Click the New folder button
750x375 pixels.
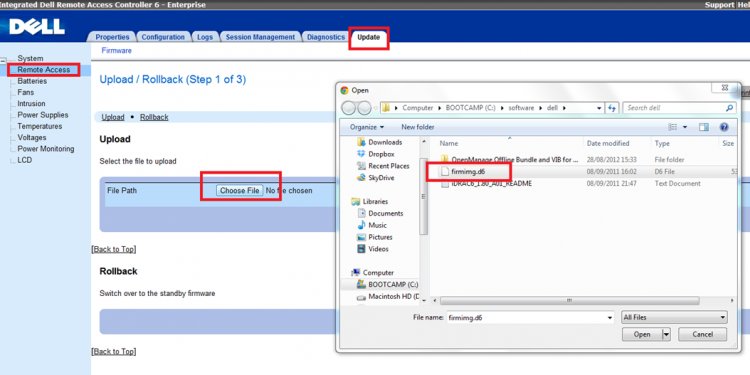(x=418, y=127)
